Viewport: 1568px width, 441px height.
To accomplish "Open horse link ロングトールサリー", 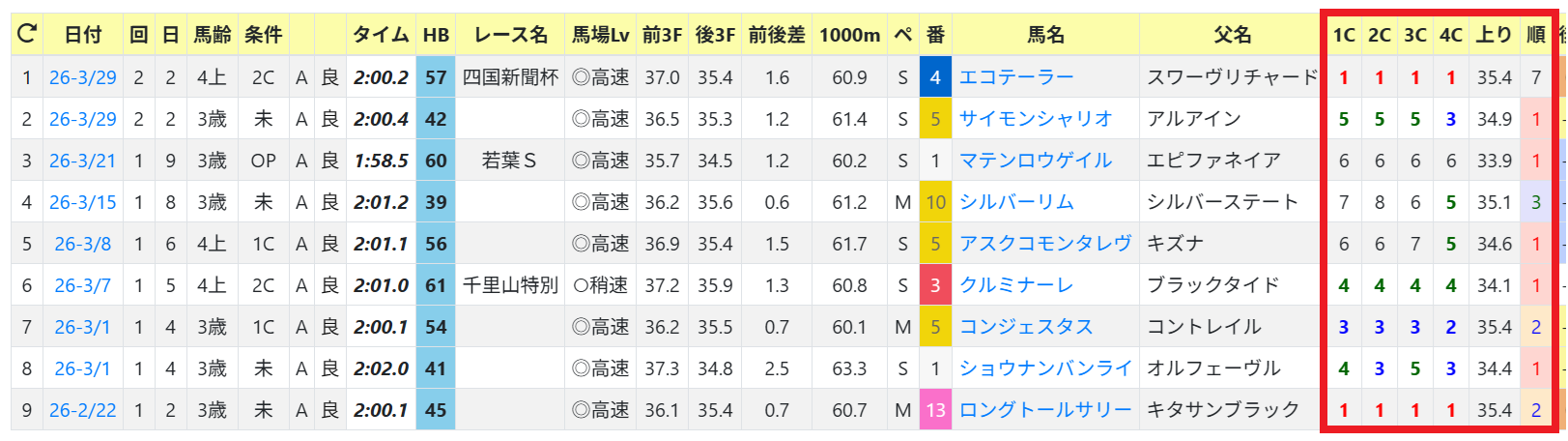I will coord(1045,410).
